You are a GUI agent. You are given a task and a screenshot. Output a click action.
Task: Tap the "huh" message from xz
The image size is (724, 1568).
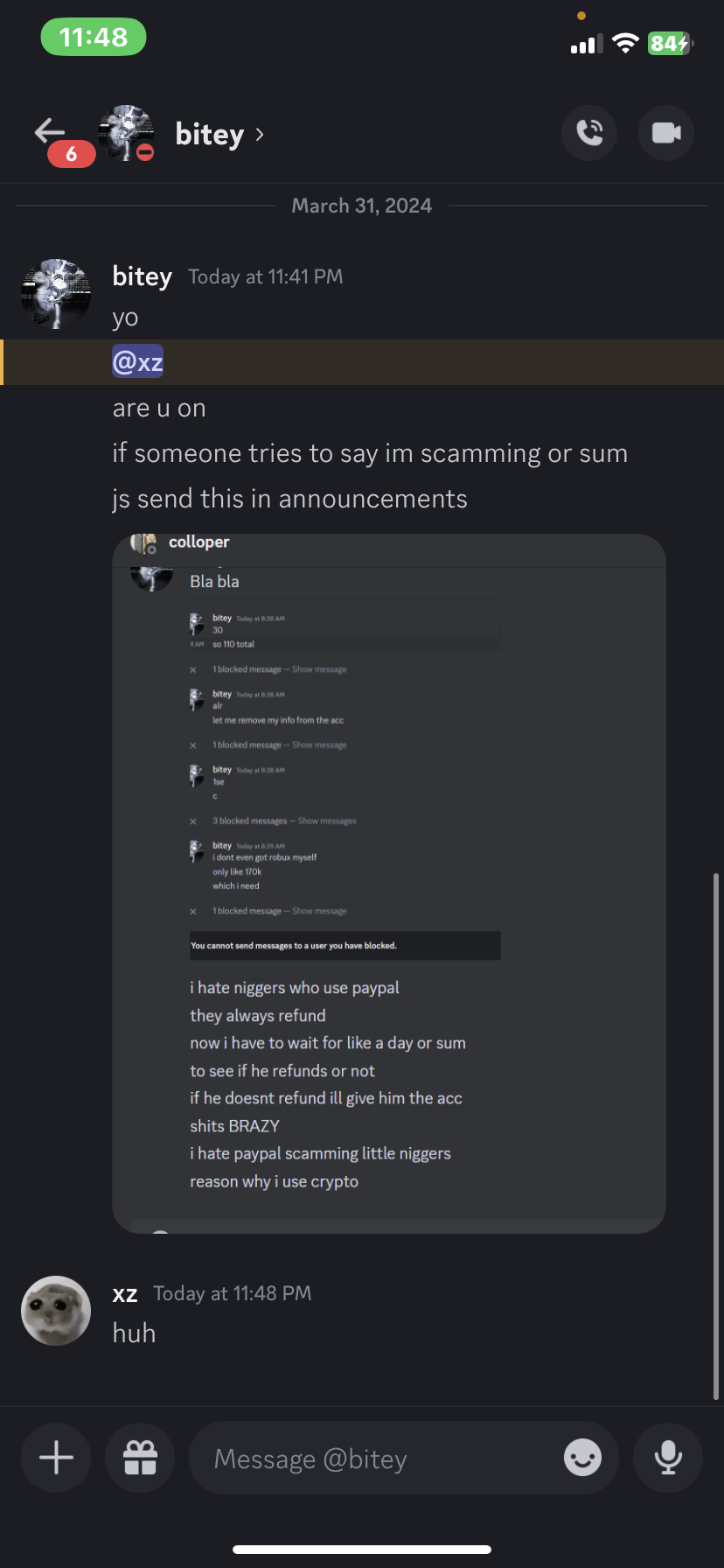tap(135, 1333)
